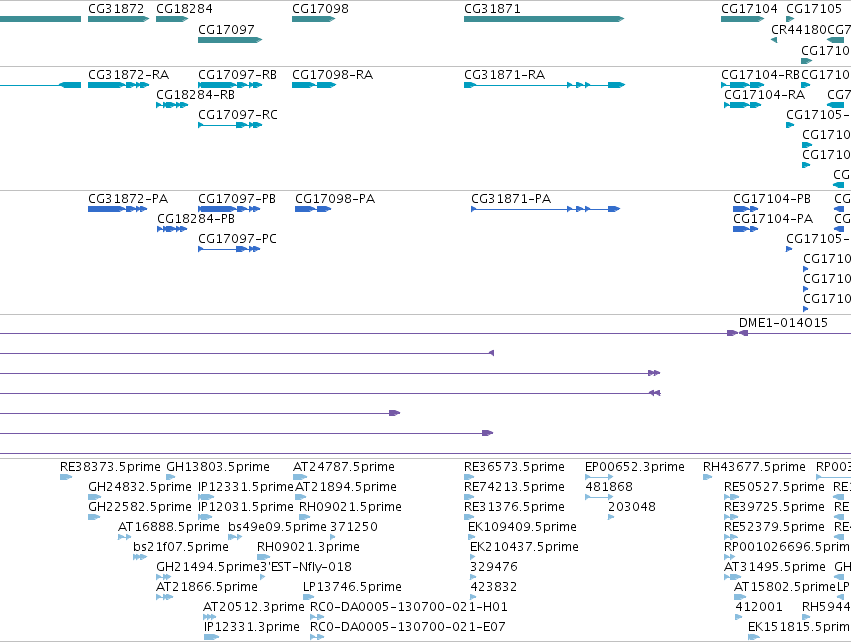Click protein CG18284-PB
Viewport: 851px width, 642px height.
coord(172,229)
